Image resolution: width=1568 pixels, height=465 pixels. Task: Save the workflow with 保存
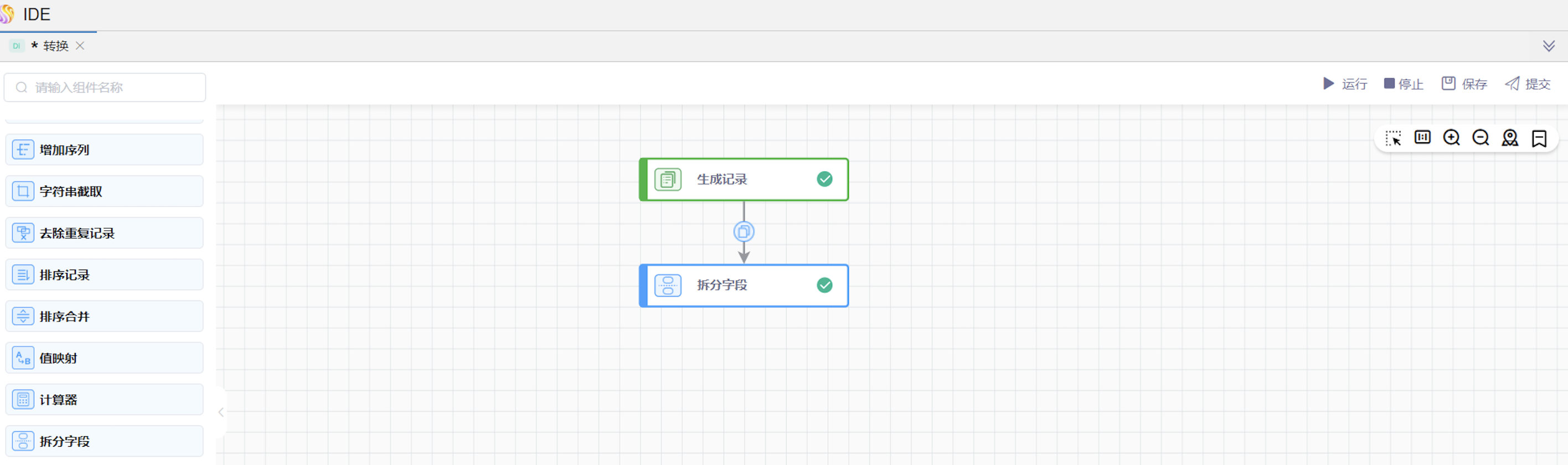click(x=1464, y=84)
